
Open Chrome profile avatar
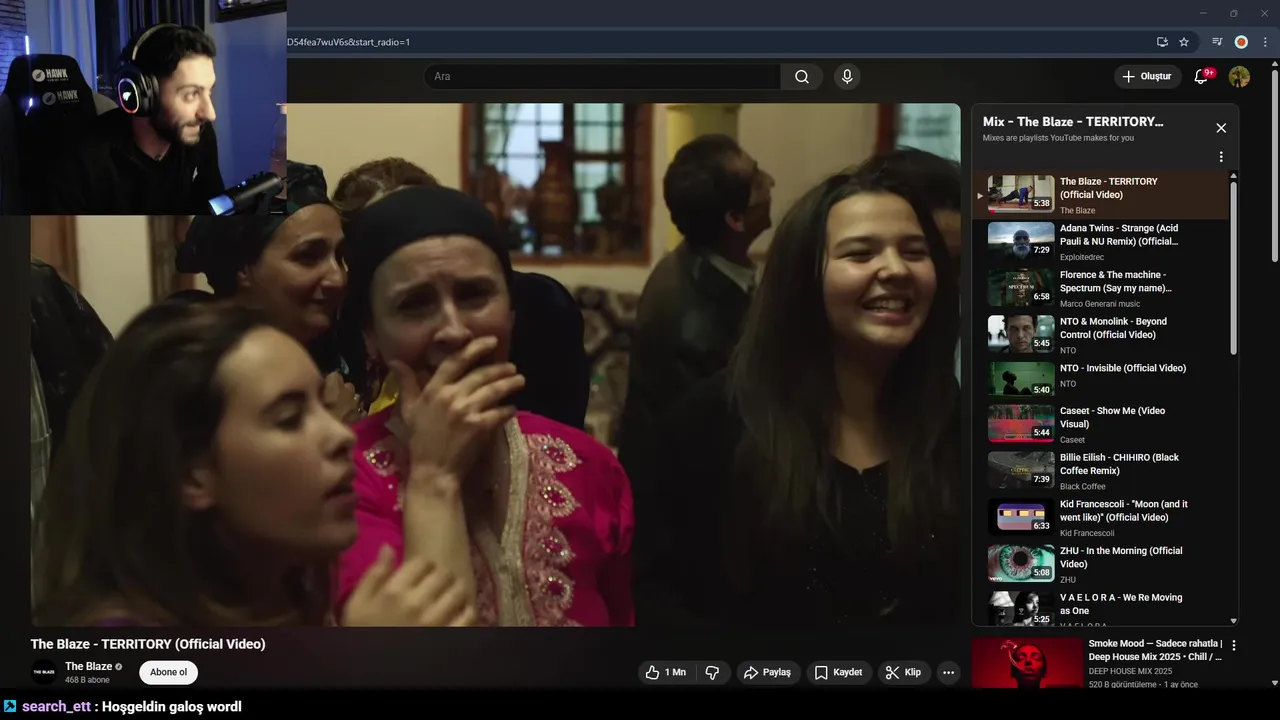pos(1241,42)
